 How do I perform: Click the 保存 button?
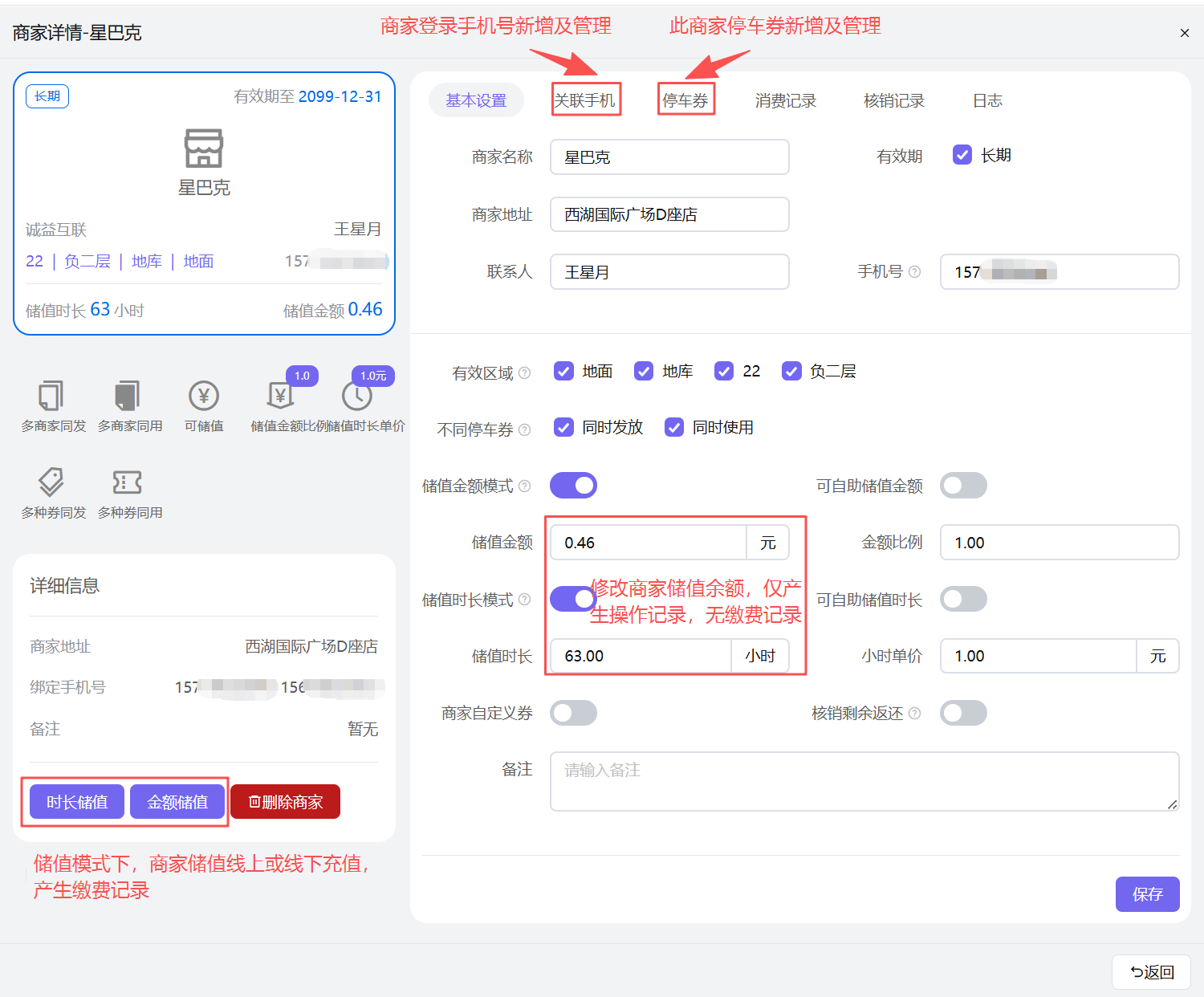pyautogui.click(x=1147, y=893)
